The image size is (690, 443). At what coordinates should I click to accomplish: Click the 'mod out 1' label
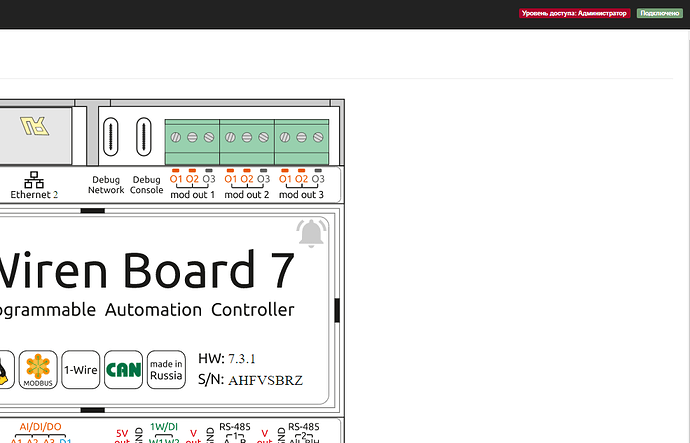192,194
